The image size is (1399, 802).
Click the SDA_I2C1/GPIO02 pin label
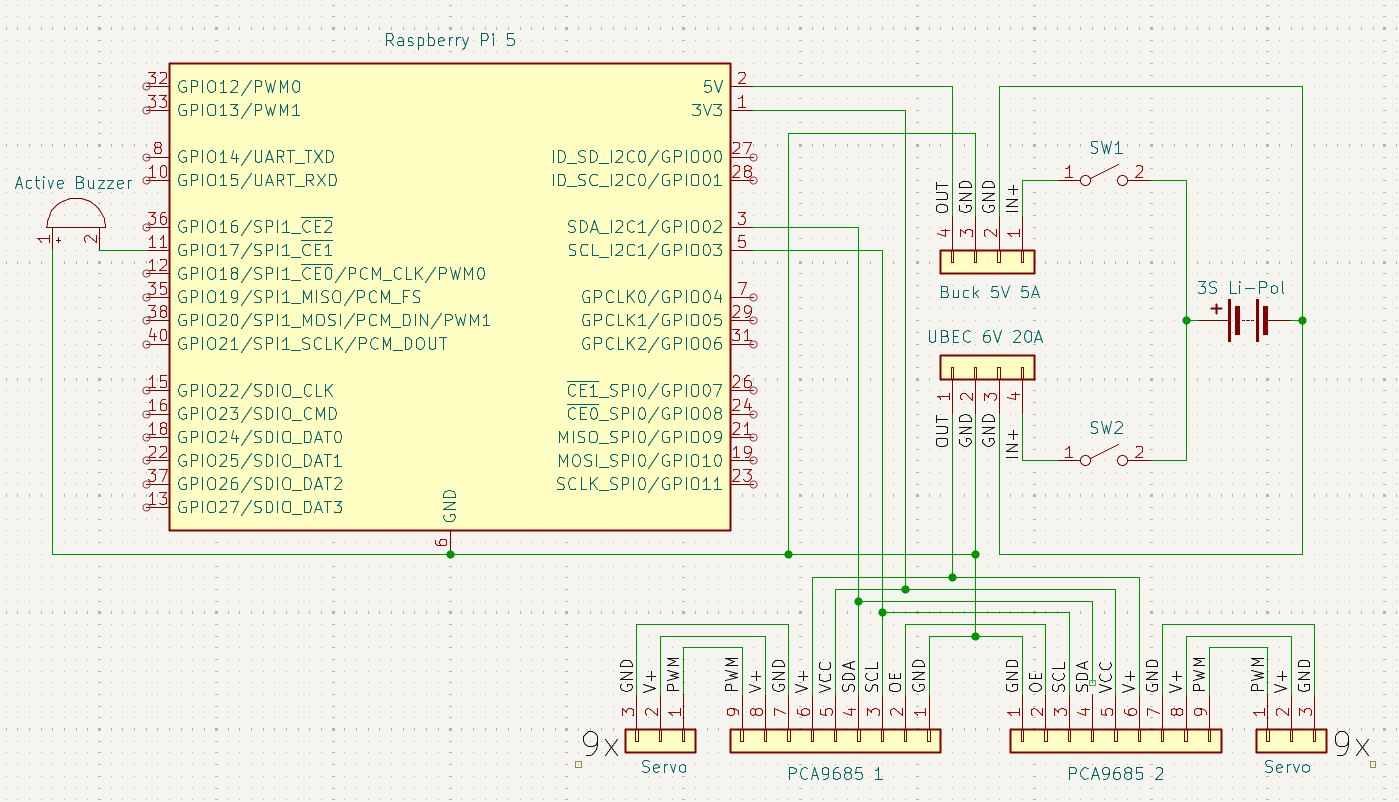(x=645, y=227)
